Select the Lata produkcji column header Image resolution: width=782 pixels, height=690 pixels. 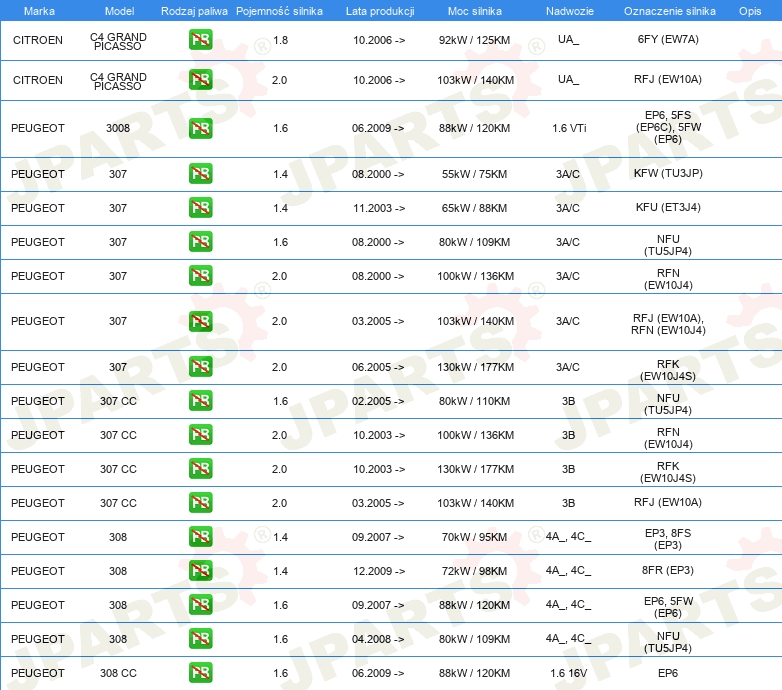tap(380, 11)
